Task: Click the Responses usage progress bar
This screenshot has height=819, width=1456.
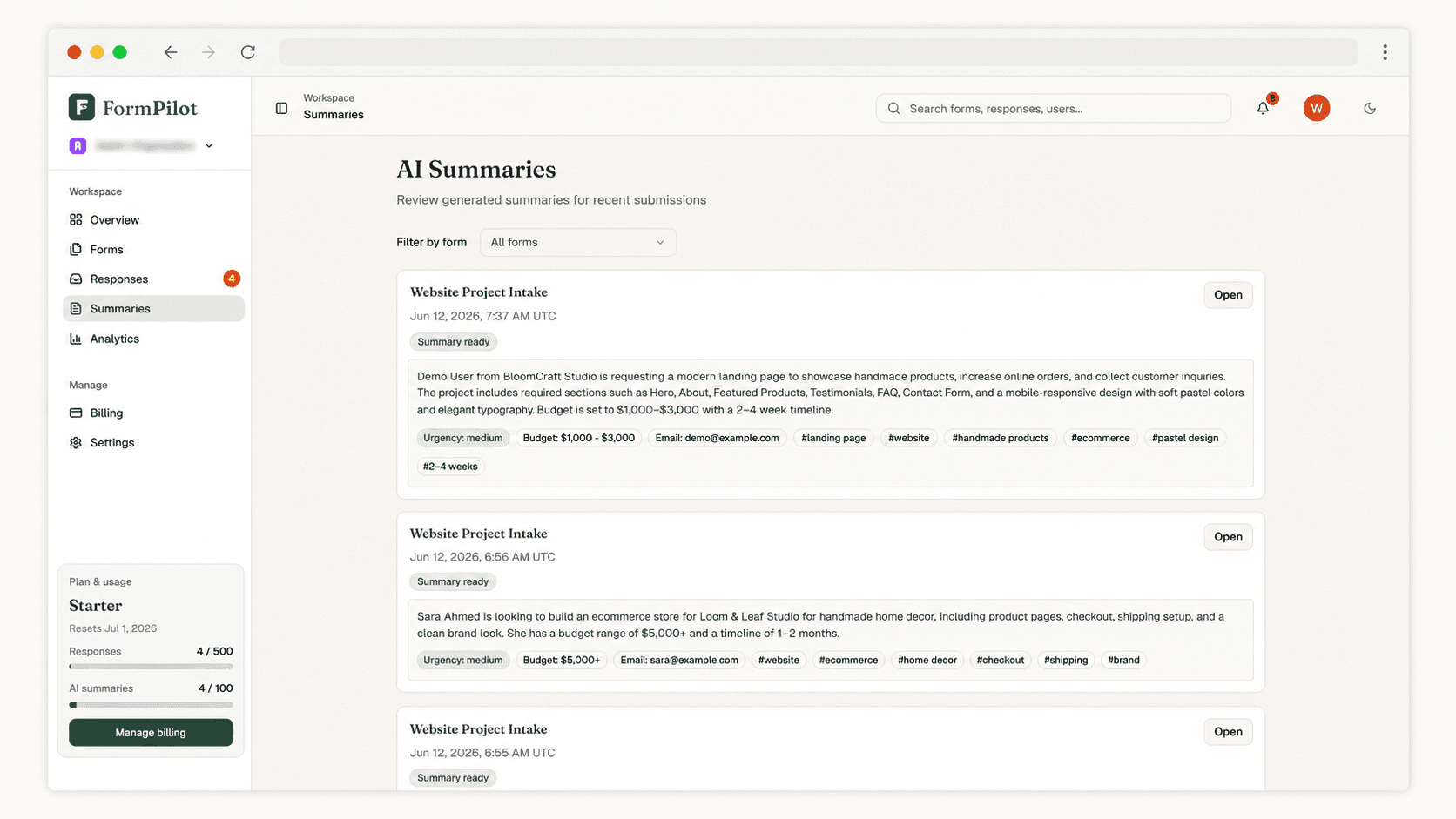Action: (151, 667)
